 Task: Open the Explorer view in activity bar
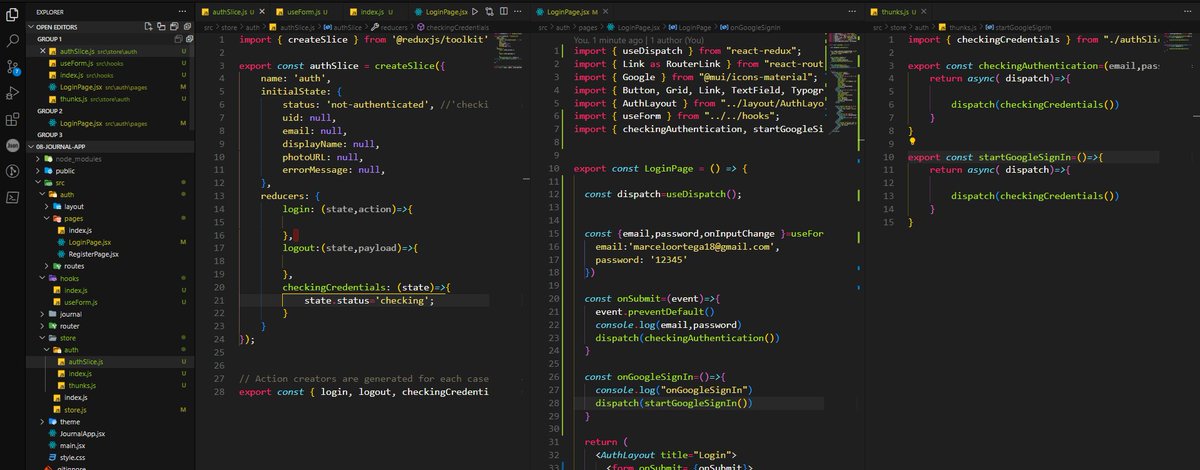13,16
